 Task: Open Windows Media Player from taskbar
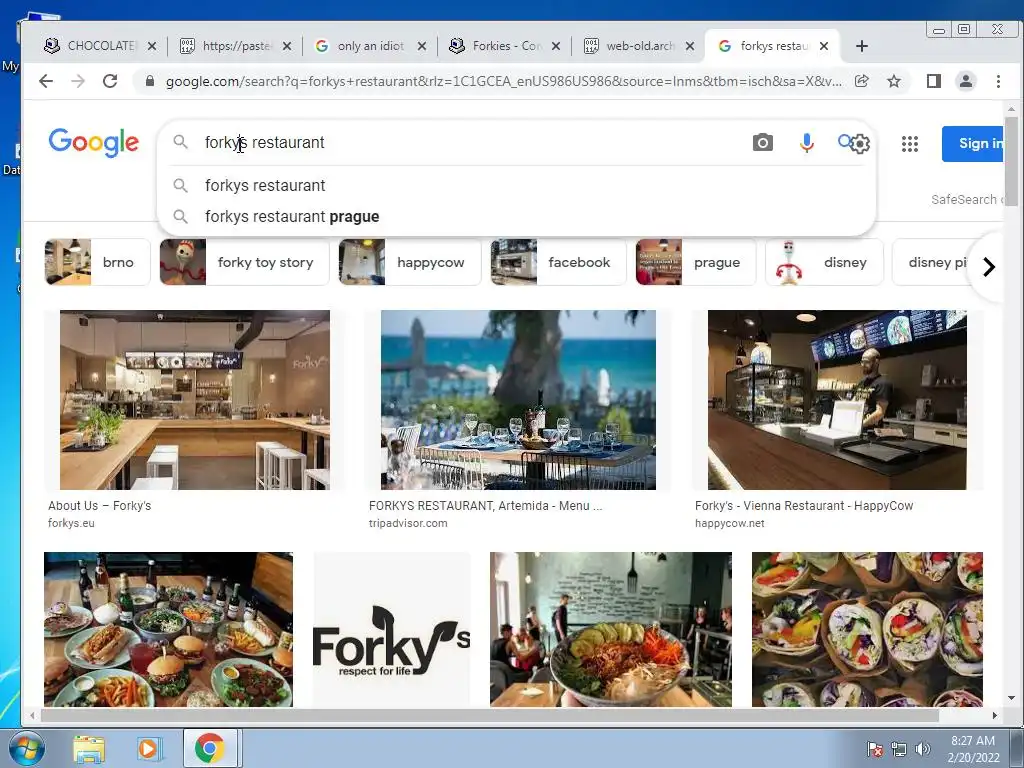(148, 748)
